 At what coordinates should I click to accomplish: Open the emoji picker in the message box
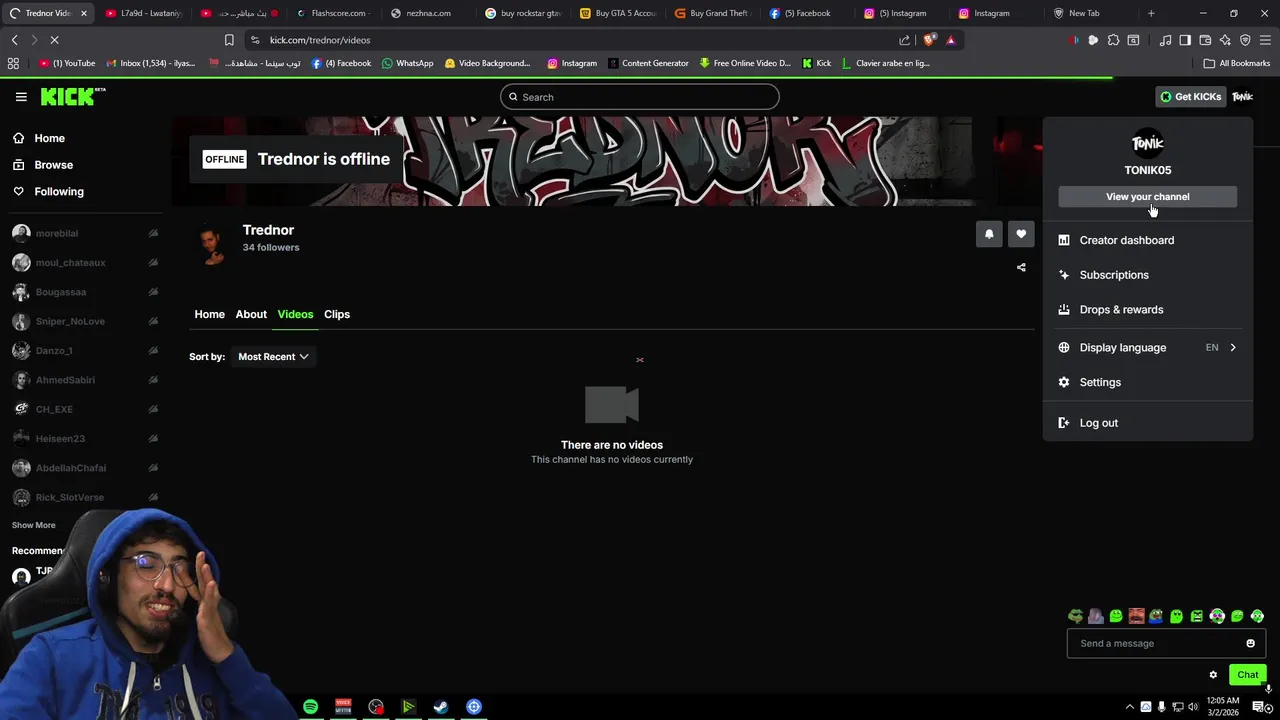point(1250,643)
